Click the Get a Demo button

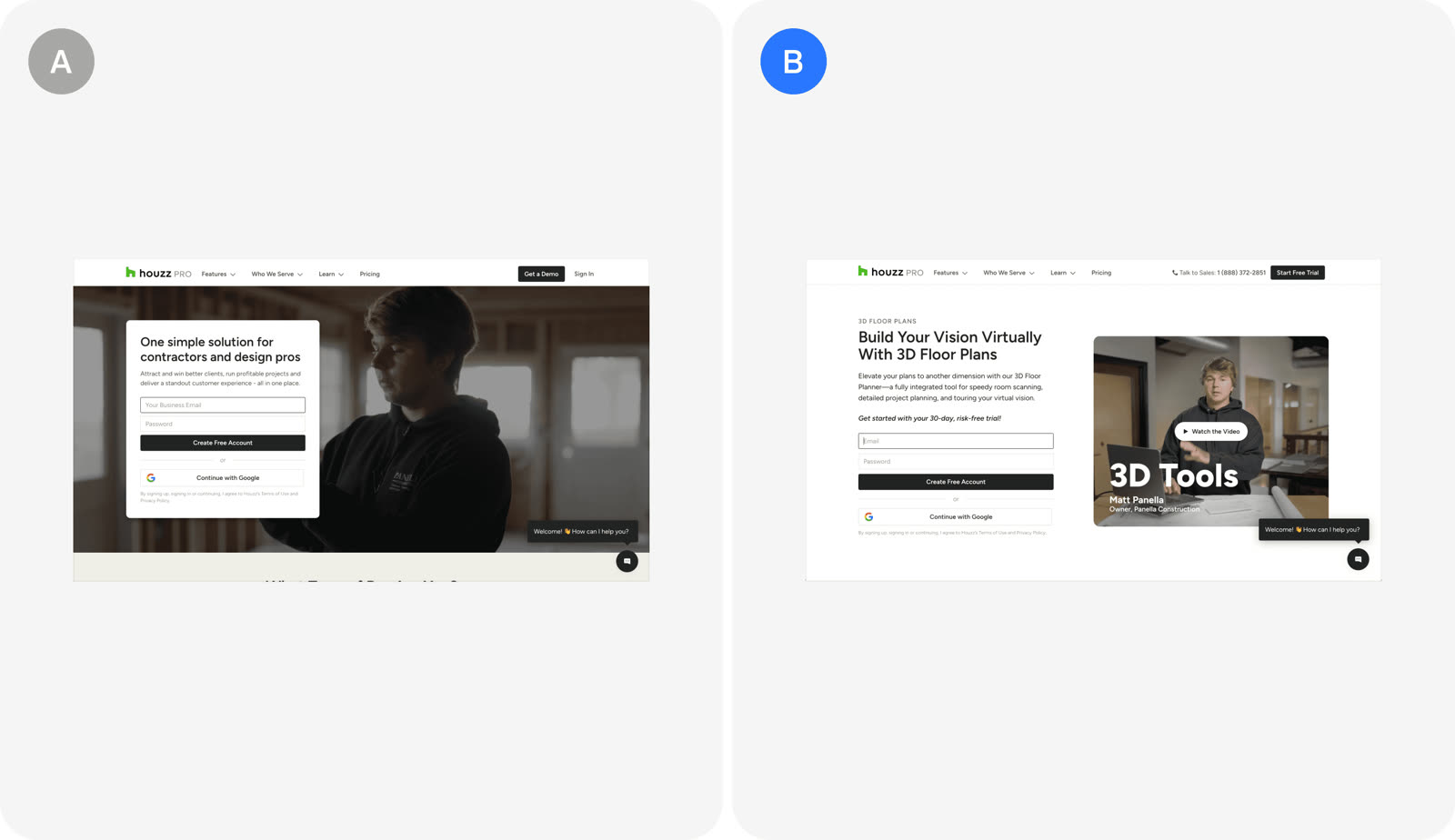click(541, 274)
